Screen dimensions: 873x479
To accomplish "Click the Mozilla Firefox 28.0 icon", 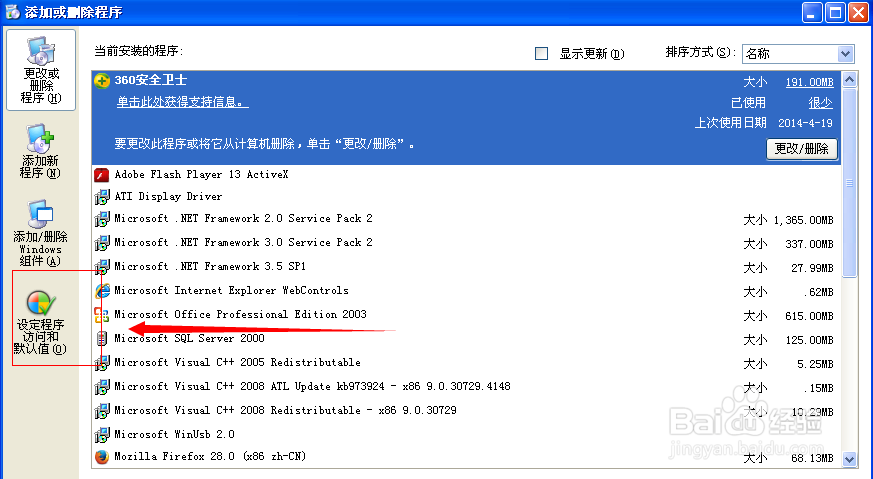I will point(102,457).
